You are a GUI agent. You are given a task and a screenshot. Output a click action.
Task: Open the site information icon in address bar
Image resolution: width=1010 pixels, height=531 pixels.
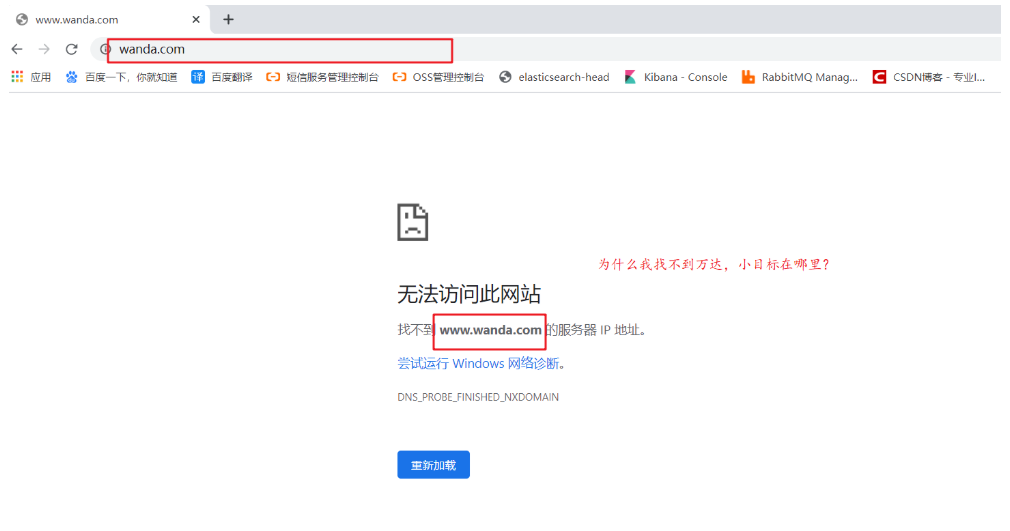pos(104,49)
